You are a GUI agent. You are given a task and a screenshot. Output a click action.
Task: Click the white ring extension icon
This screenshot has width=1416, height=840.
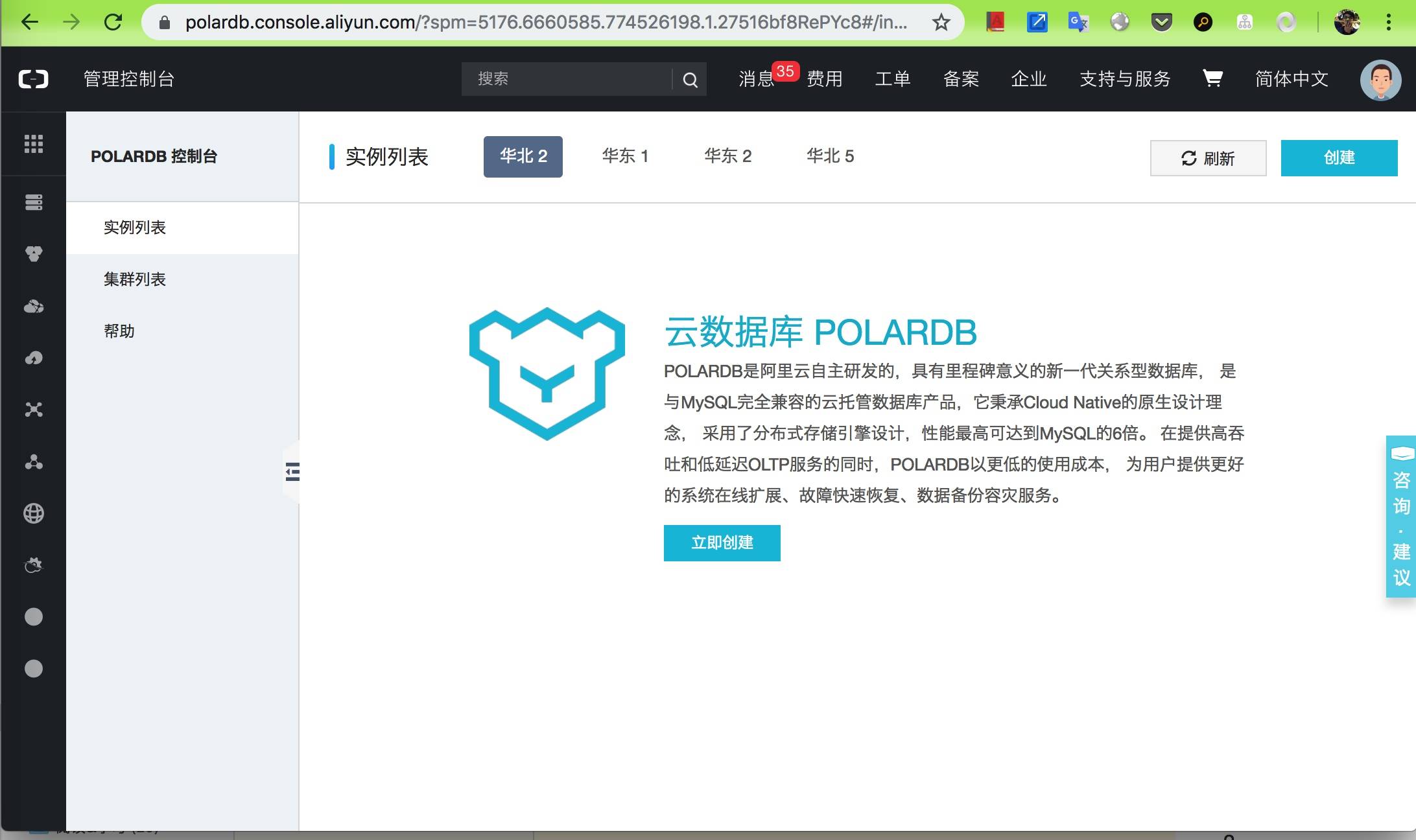click(x=1286, y=23)
